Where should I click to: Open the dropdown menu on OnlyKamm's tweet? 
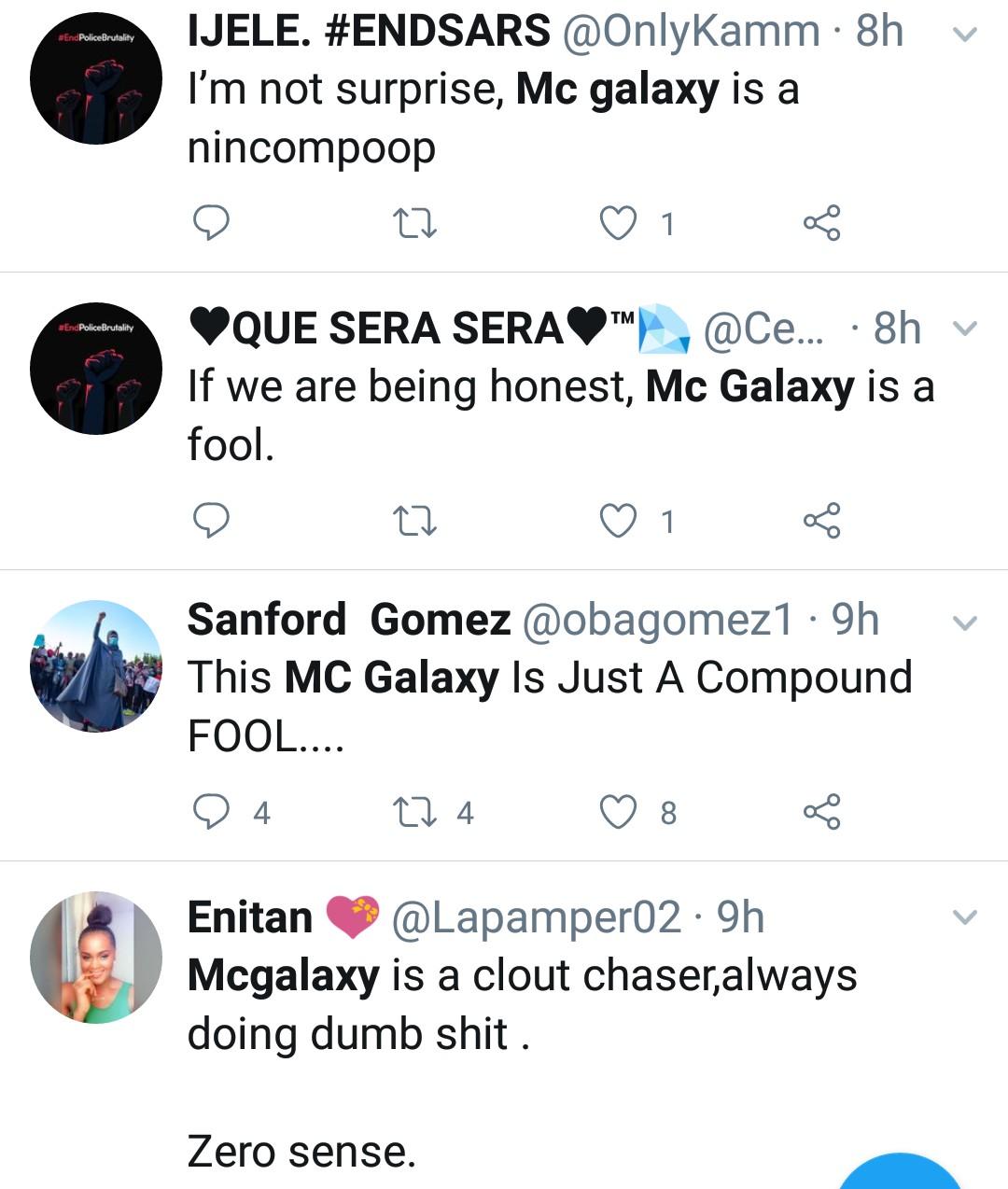pyautogui.click(x=964, y=35)
